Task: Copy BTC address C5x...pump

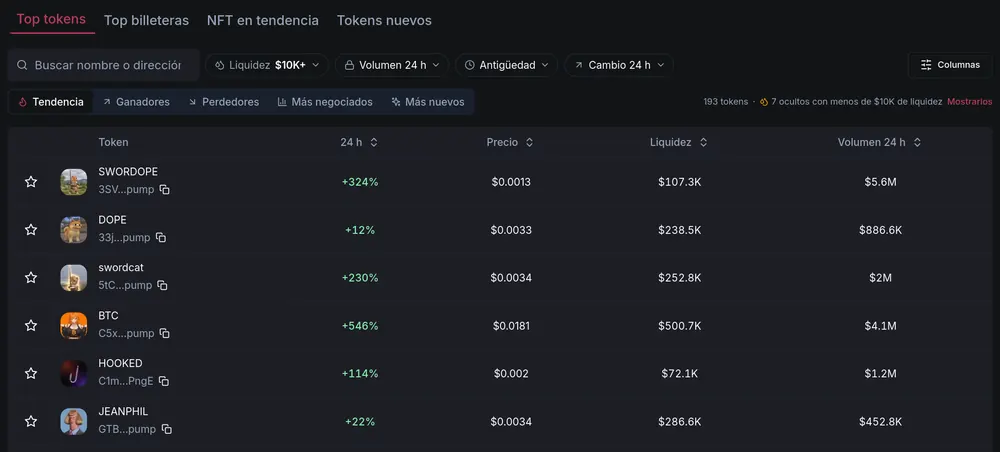Action: tap(165, 333)
